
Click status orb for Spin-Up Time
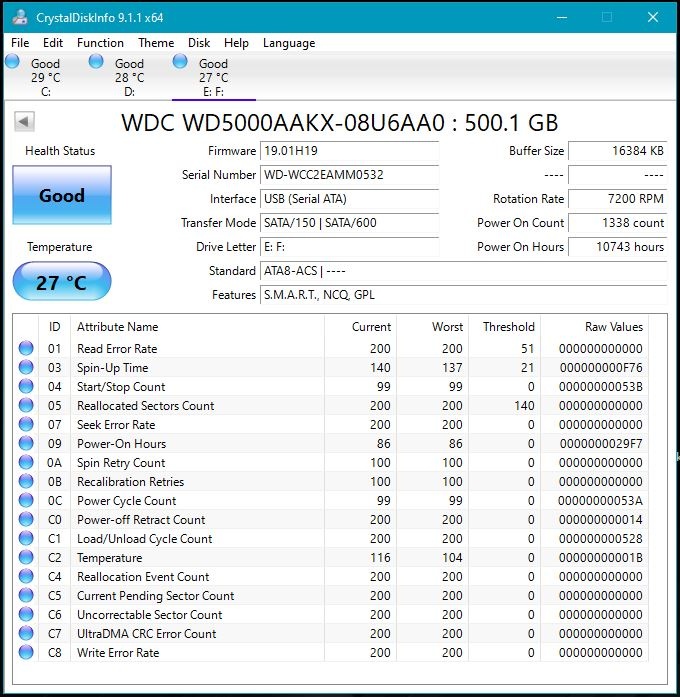[x=26, y=367]
